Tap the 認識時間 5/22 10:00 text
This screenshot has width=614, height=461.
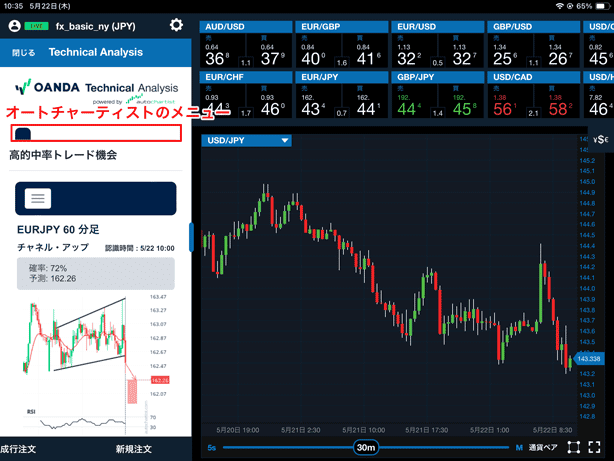point(140,248)
